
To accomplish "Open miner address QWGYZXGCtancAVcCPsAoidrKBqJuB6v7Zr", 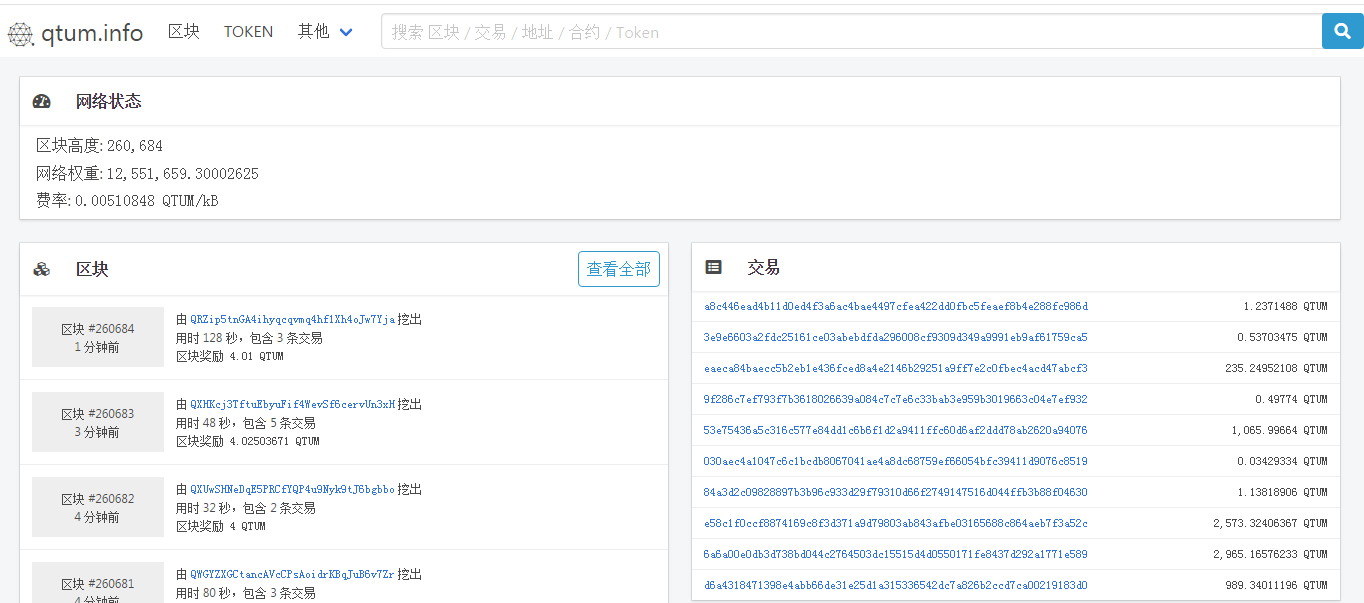I will [292, 575].
